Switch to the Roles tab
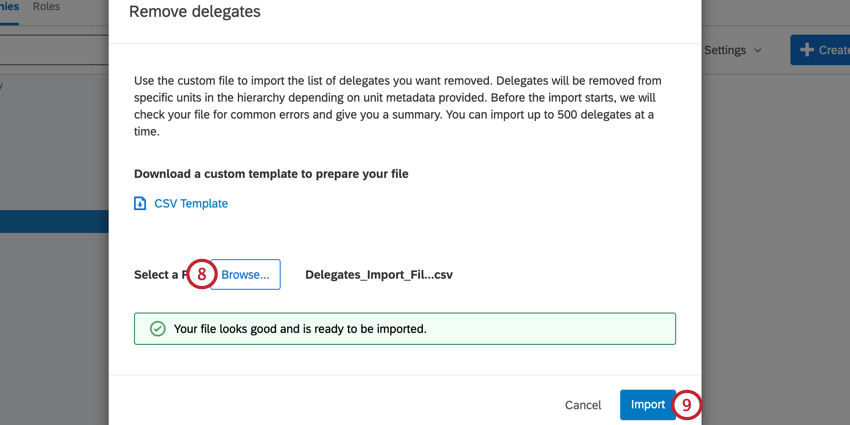The width and height of the screenshot is (850, 425). (46, 7)
